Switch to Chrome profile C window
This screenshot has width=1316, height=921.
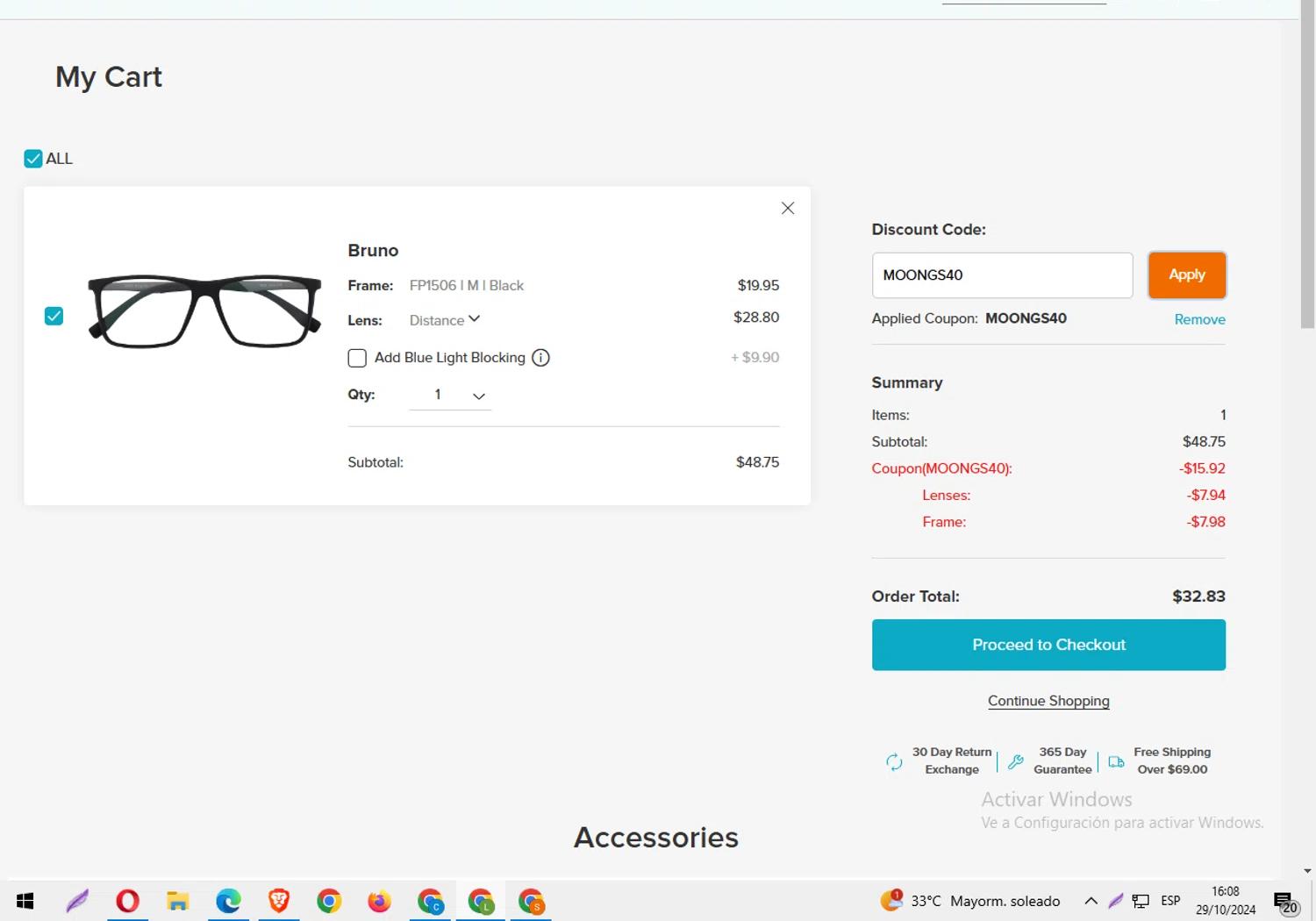coord(430,901)
